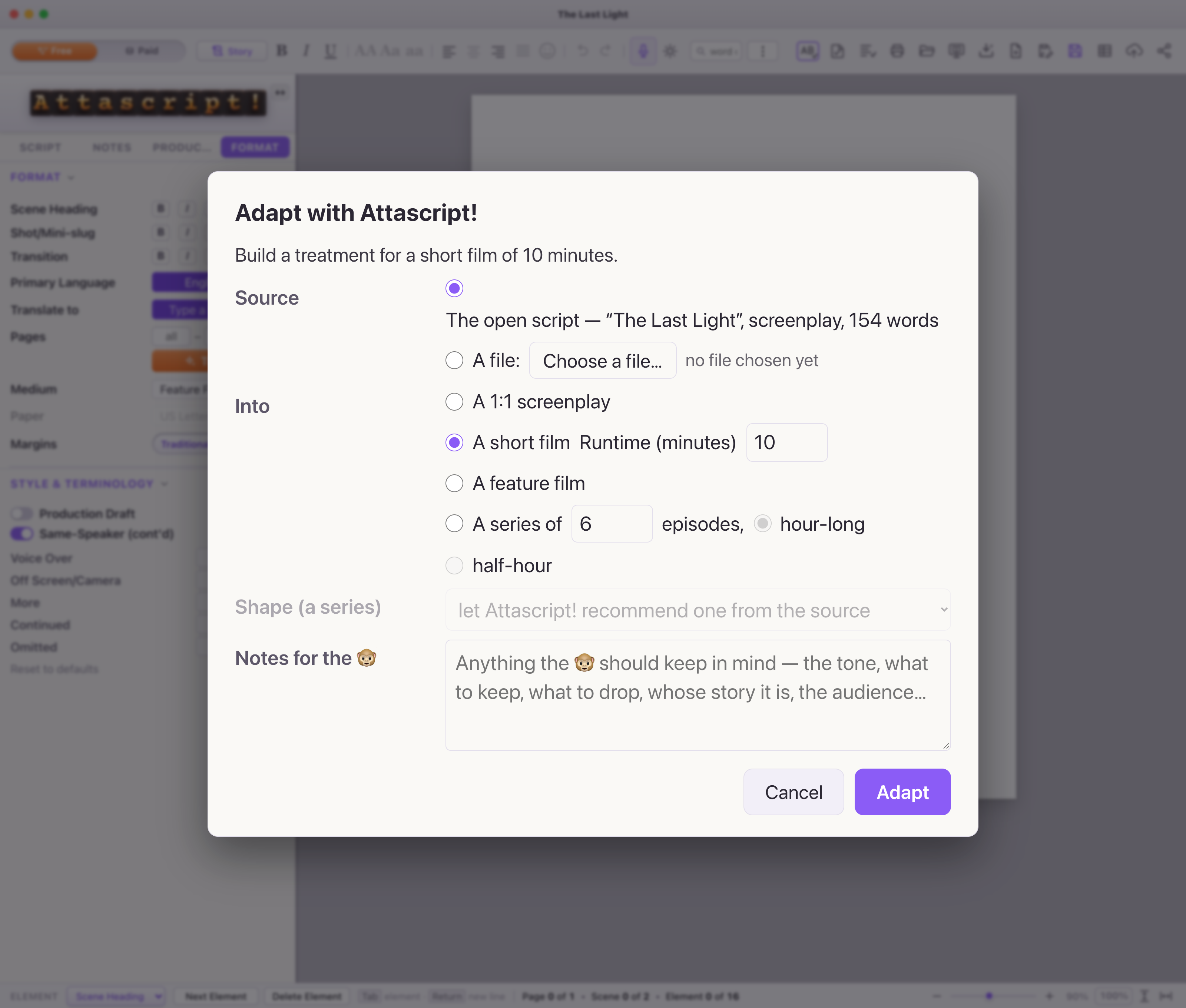The image size is (1186, 1008).
Task: Toggle the Production Draft switch
Action: [x=22, y=513]
